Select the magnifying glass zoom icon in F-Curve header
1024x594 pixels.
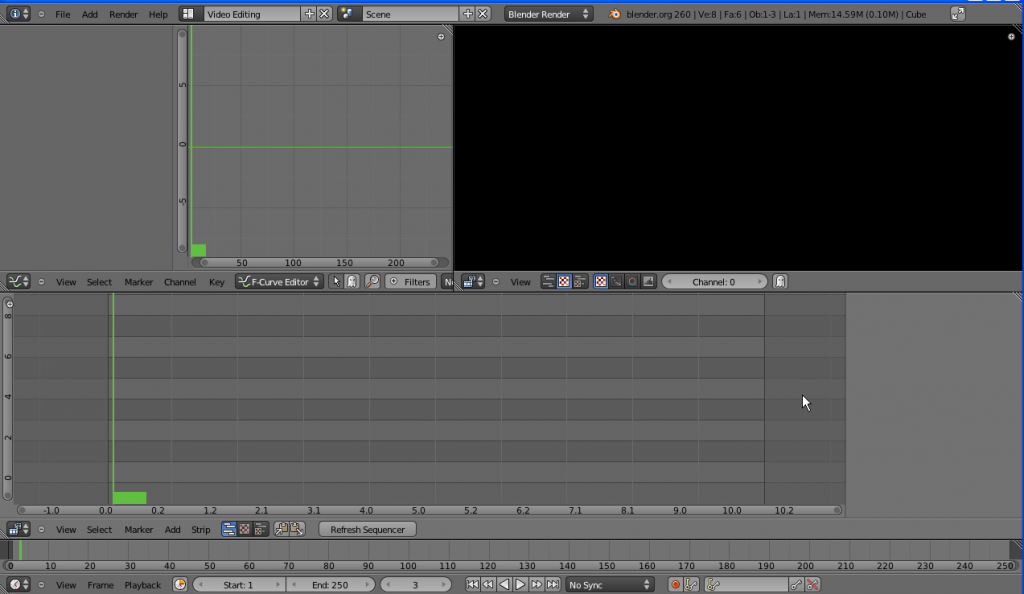[373, 281]
